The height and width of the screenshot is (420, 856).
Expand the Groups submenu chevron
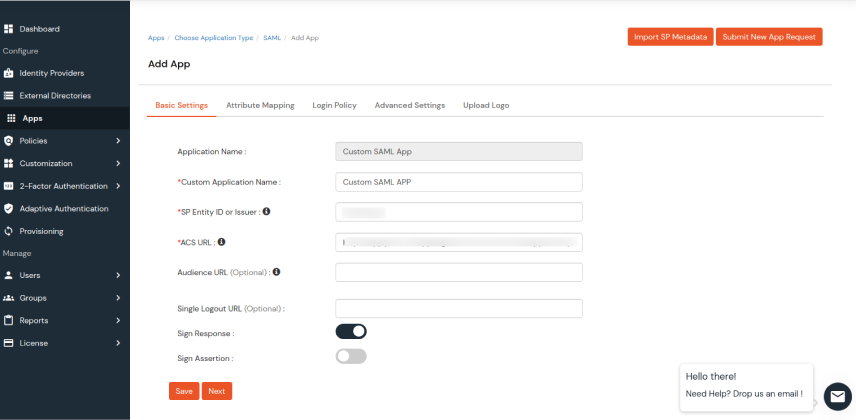point(118,298)
